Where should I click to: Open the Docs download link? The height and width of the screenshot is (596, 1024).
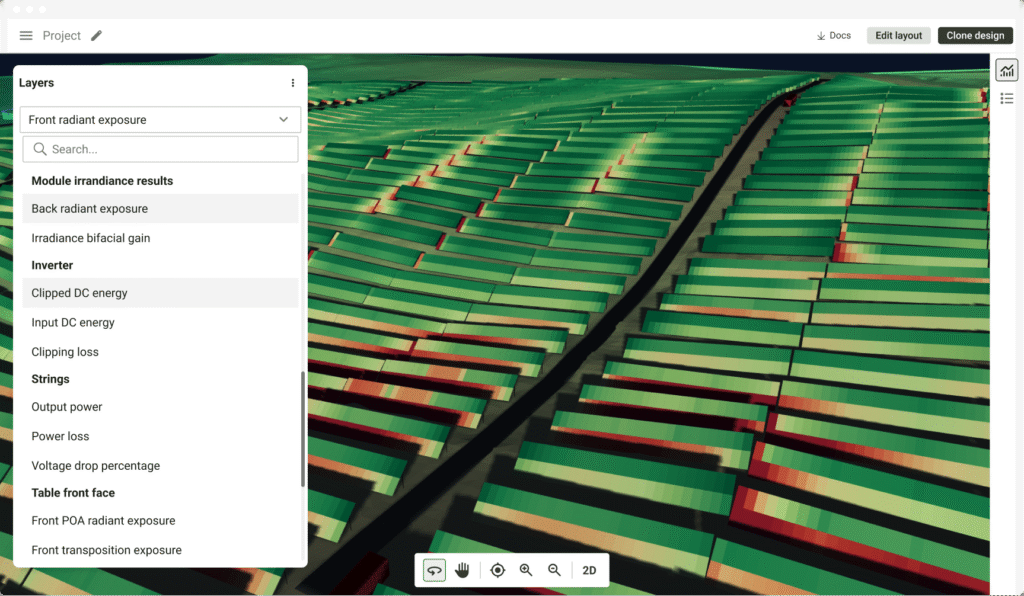click(x=834, y=36)
